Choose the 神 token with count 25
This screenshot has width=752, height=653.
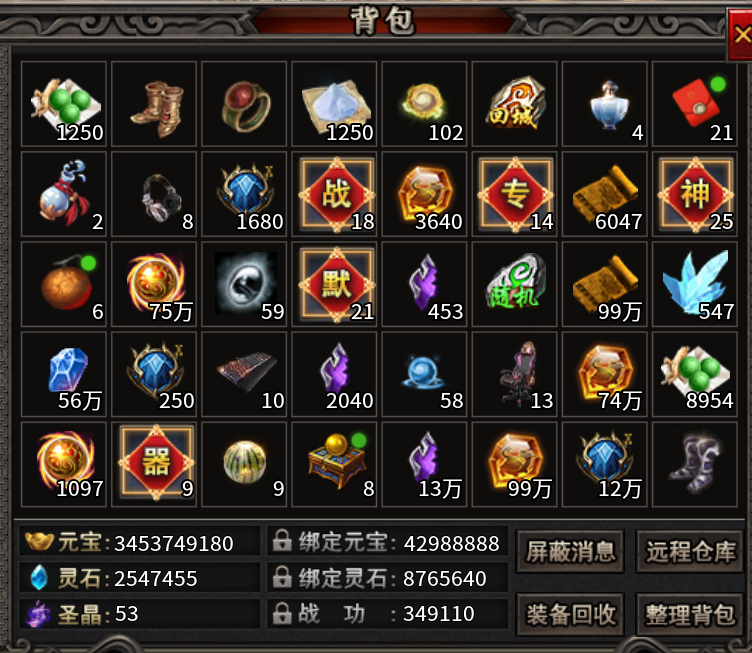coord(695,194)
